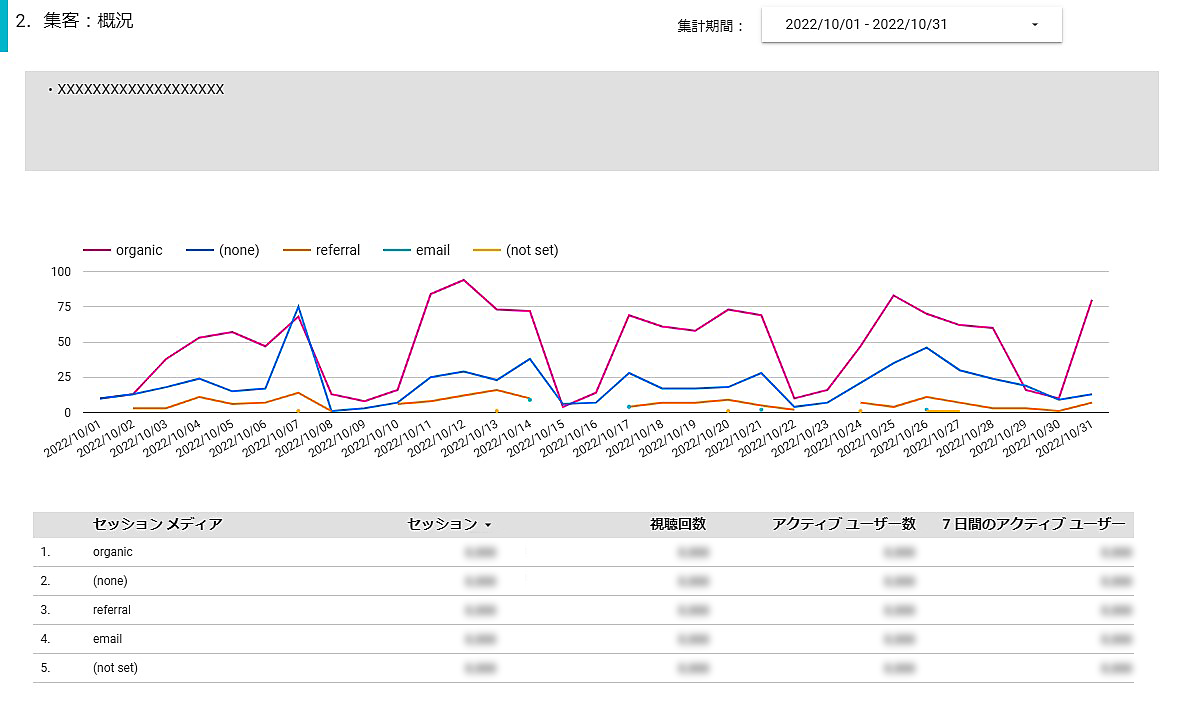Select the organic row in table

coord(112,552)
